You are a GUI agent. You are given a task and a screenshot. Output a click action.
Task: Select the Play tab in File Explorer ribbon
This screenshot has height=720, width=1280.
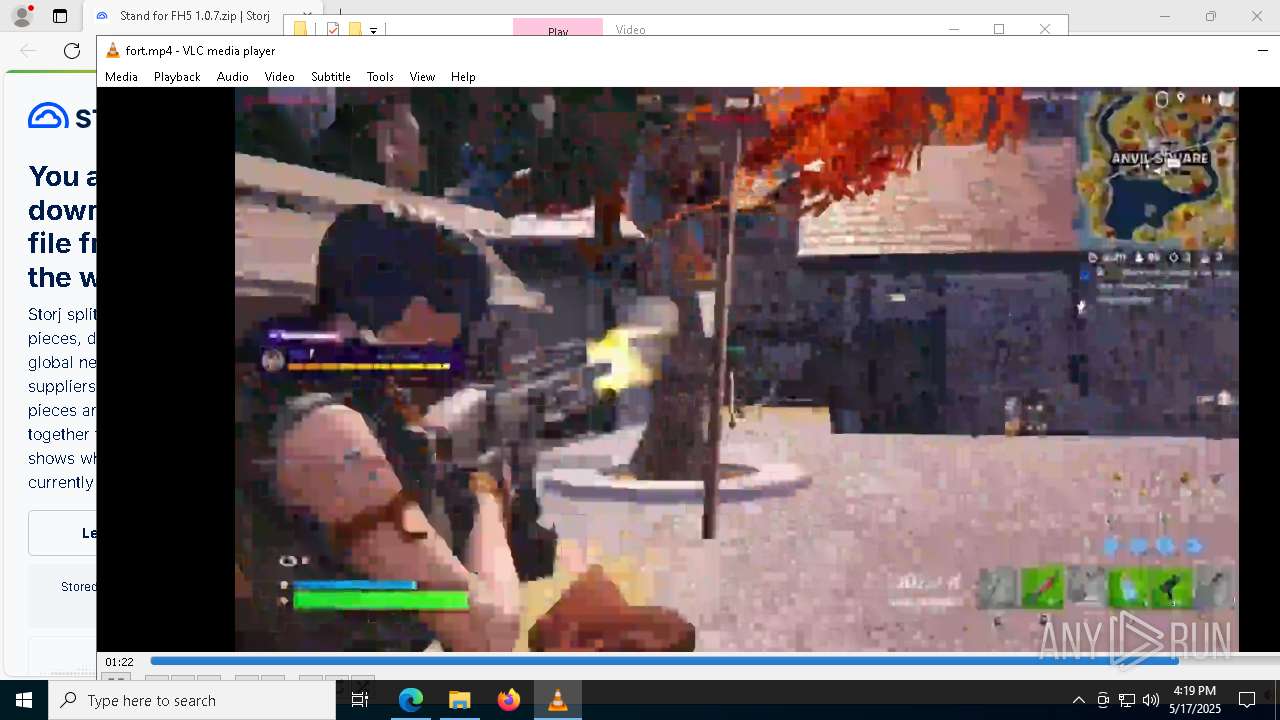point(558,29)
